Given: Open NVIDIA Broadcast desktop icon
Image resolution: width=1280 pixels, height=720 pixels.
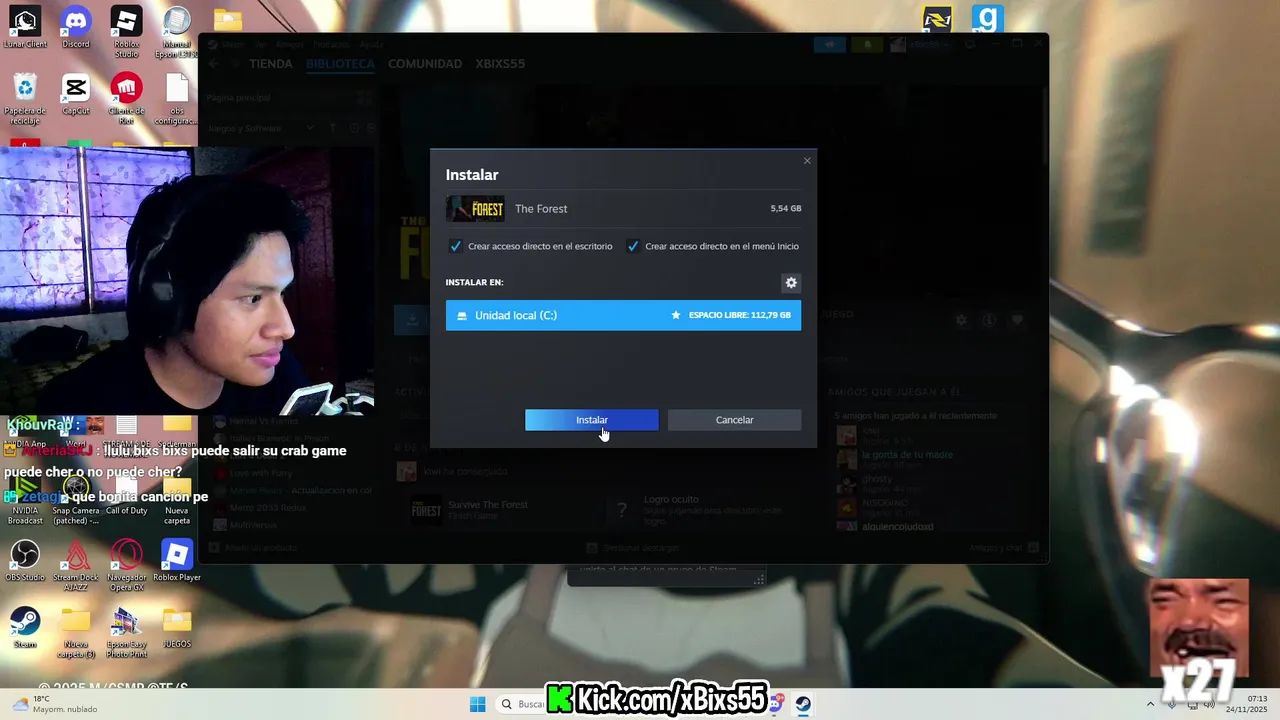Looking at the screenshot, I should [25, 500].
